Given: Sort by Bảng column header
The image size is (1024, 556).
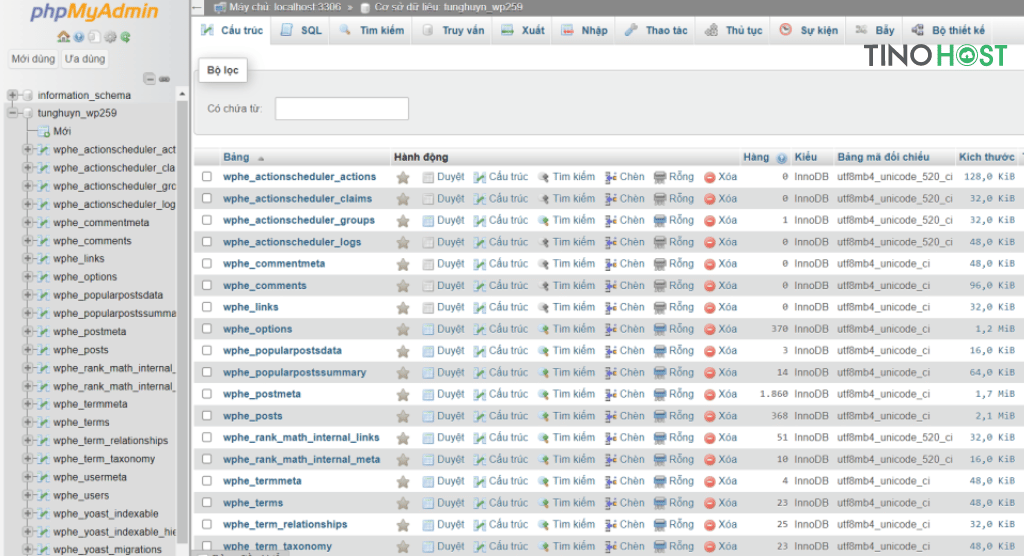Looking at the screenshot, I should click(x=236, y=157).
